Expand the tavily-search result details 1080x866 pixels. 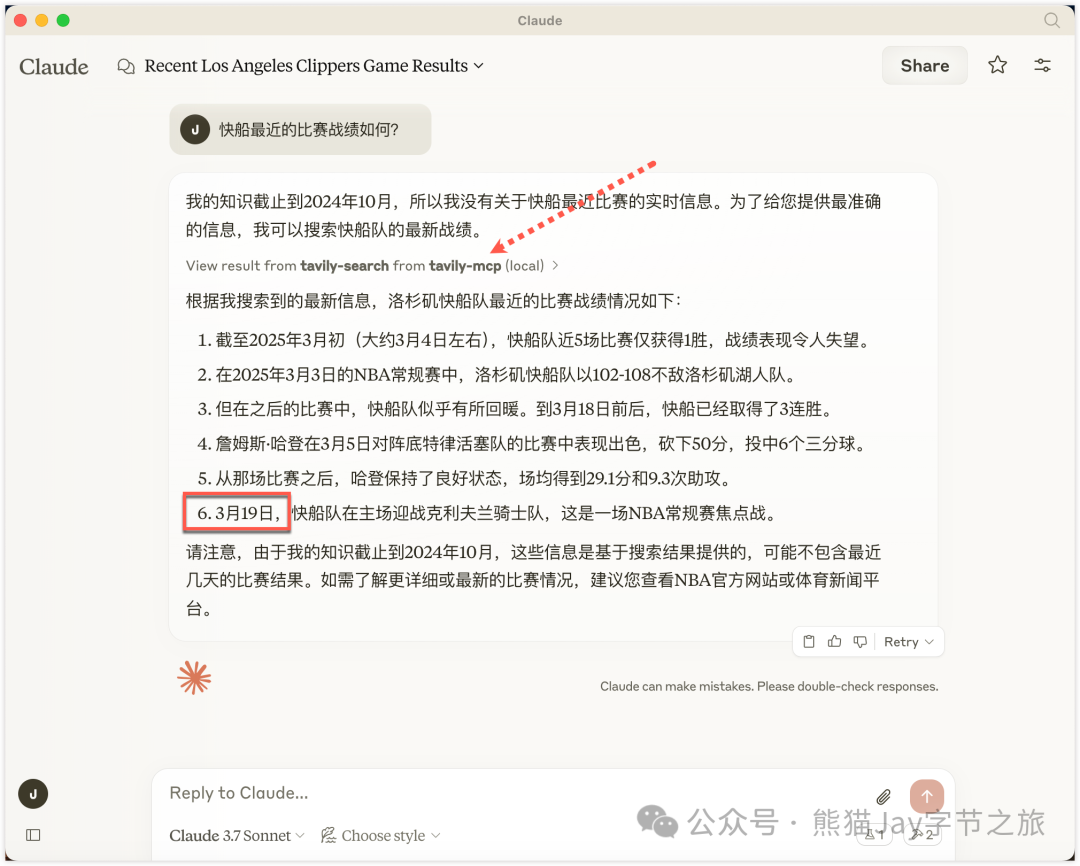click(x=371, y=265)
